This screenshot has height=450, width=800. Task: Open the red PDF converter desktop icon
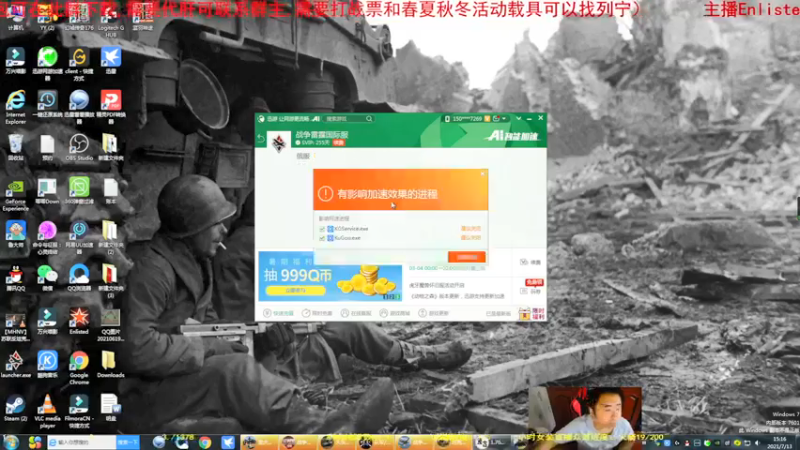[x=110, y=107]
